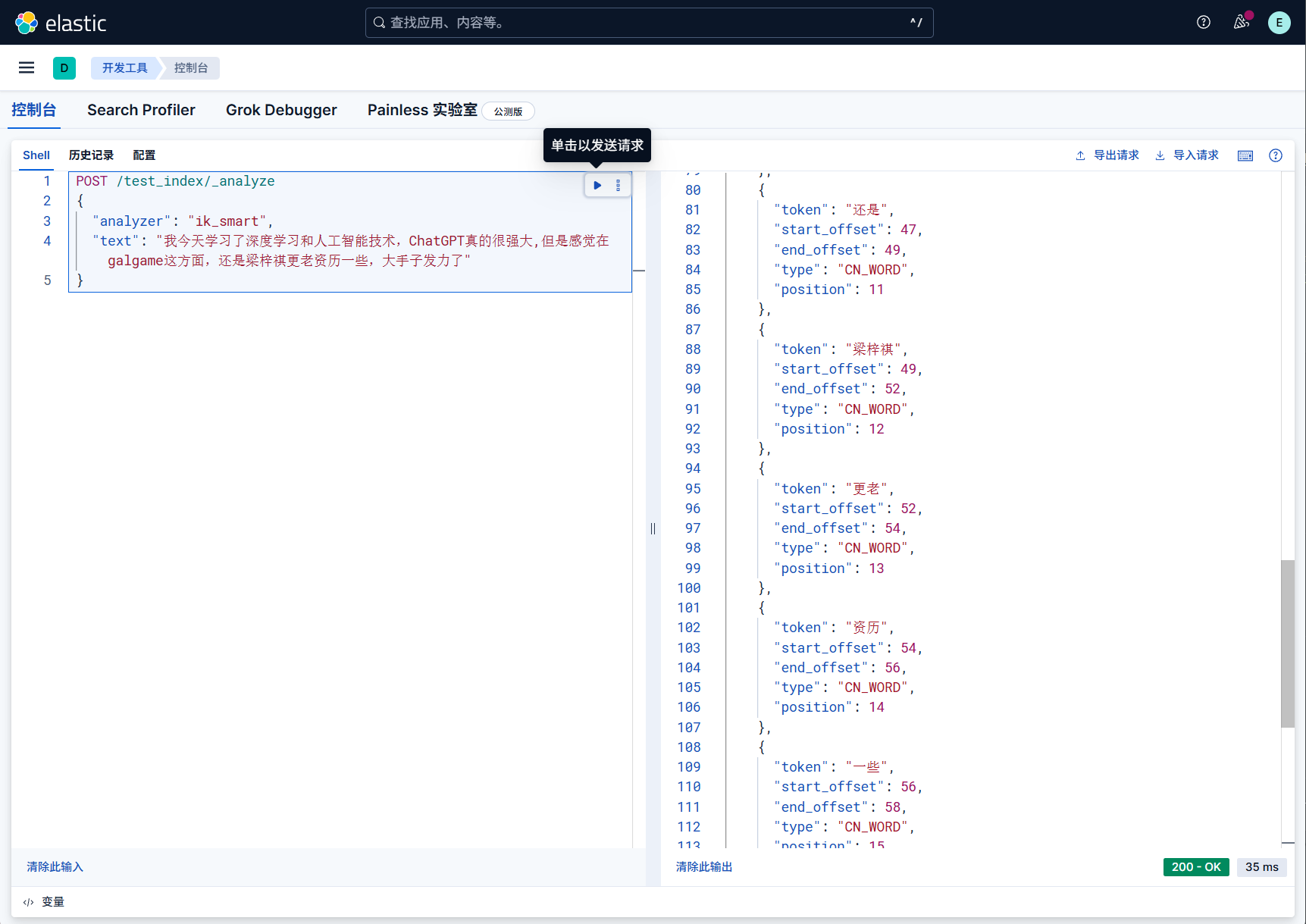Click the D space selector badge

[64, 68]
